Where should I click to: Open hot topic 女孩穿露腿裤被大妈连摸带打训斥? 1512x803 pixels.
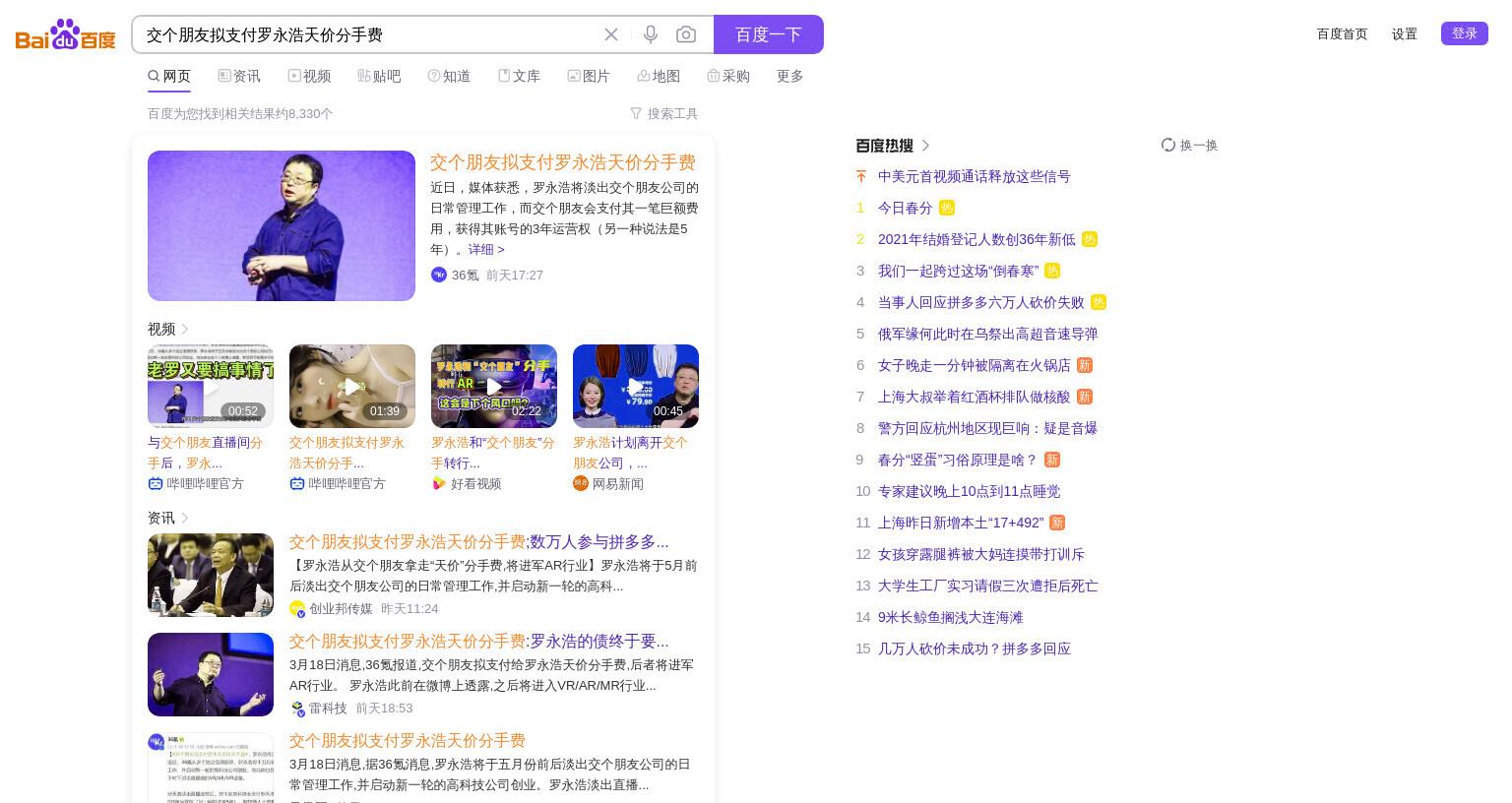click(x=981, y=554)
